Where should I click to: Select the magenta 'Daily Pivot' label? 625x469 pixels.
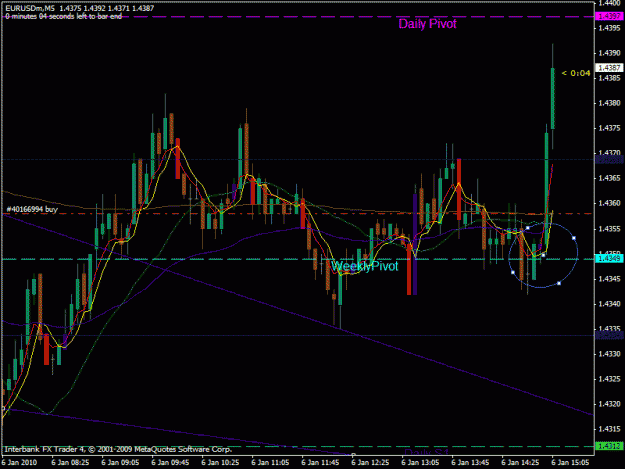point(427,24)
